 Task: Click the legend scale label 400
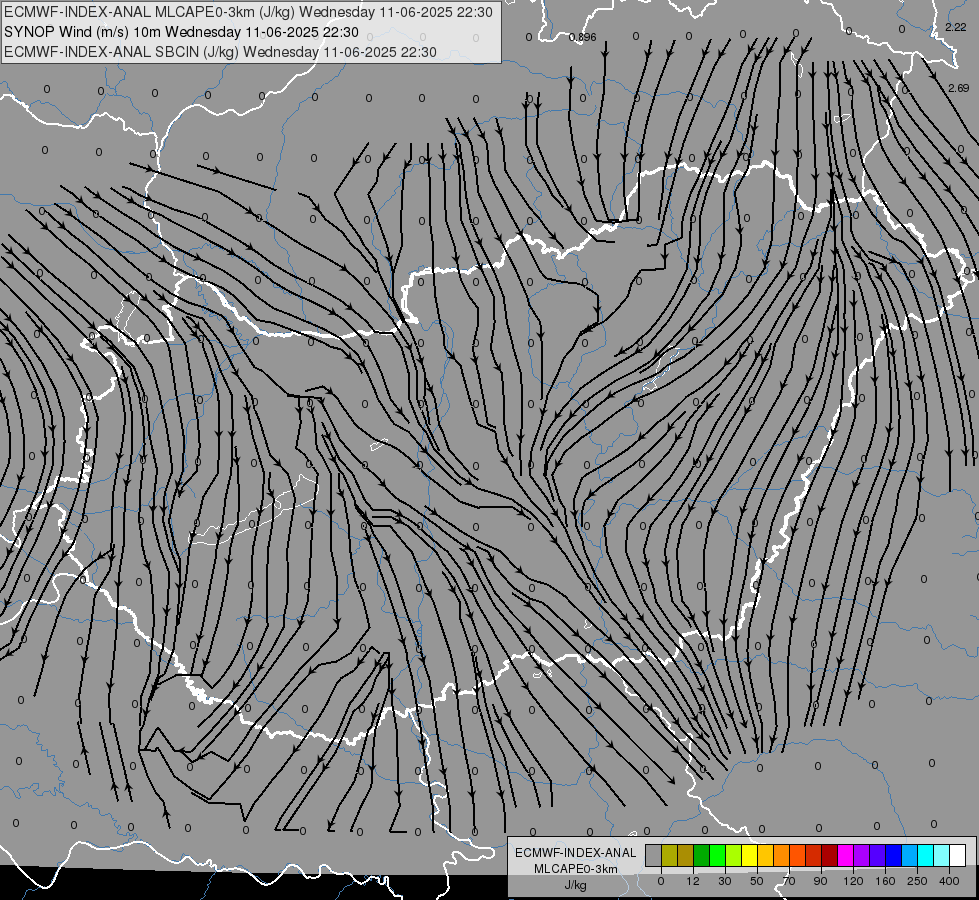[949, 881]
